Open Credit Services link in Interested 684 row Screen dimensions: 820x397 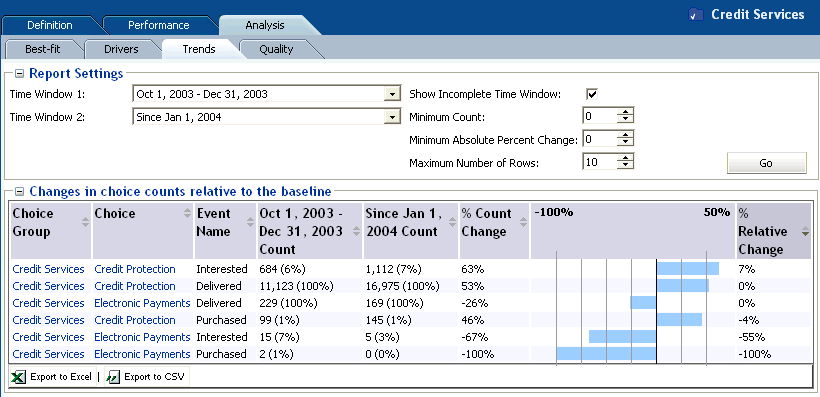(x=48, y=269)
